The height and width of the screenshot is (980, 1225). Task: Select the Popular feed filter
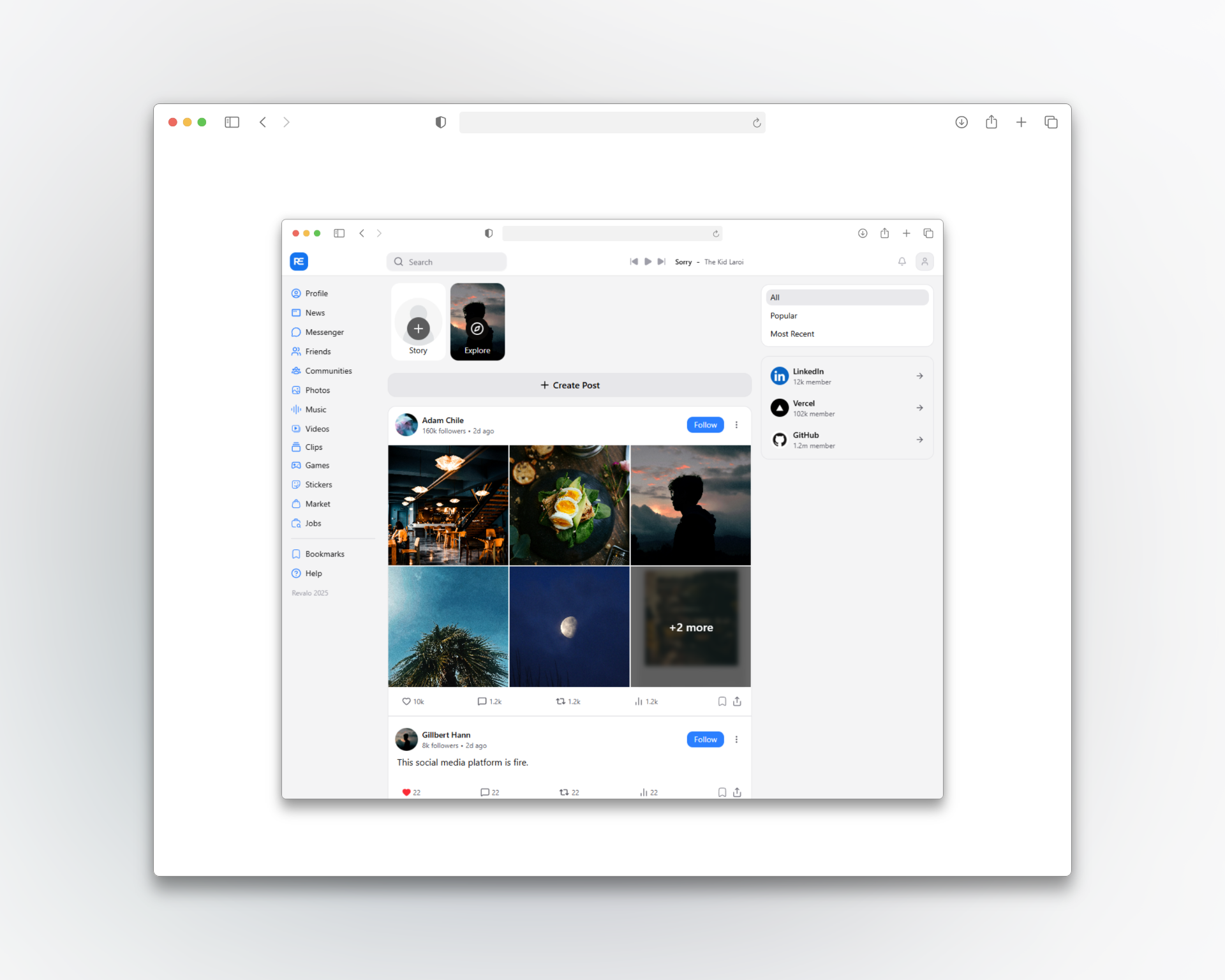click(x=783, y=316)
